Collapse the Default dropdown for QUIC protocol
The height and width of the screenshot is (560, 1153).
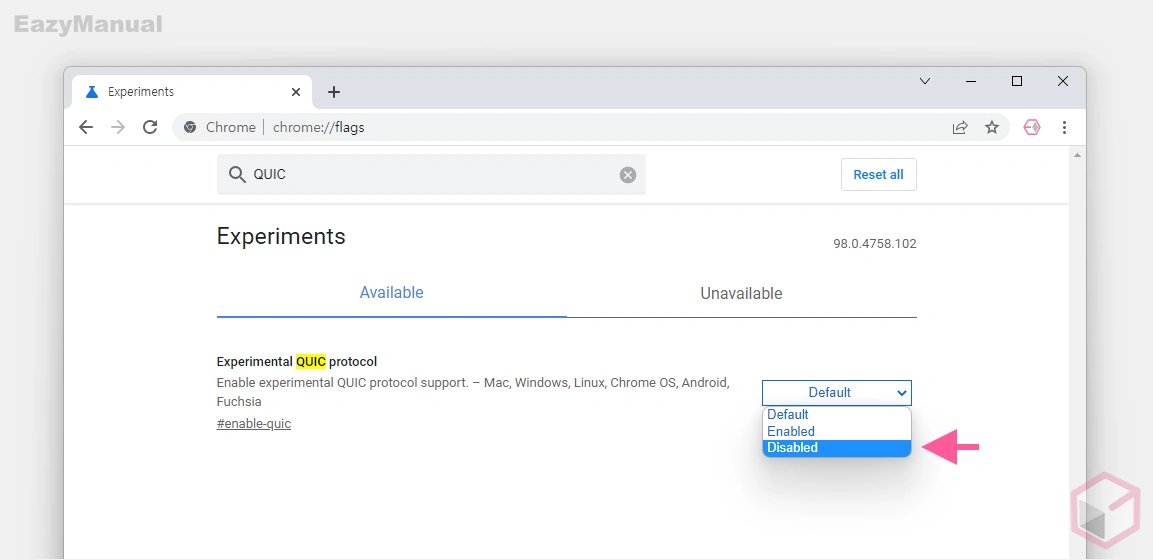point(837,392)
